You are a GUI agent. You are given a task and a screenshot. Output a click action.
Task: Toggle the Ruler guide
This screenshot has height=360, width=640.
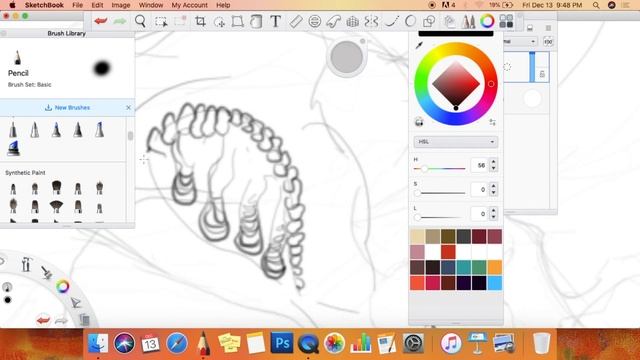(x=296, y=21)
